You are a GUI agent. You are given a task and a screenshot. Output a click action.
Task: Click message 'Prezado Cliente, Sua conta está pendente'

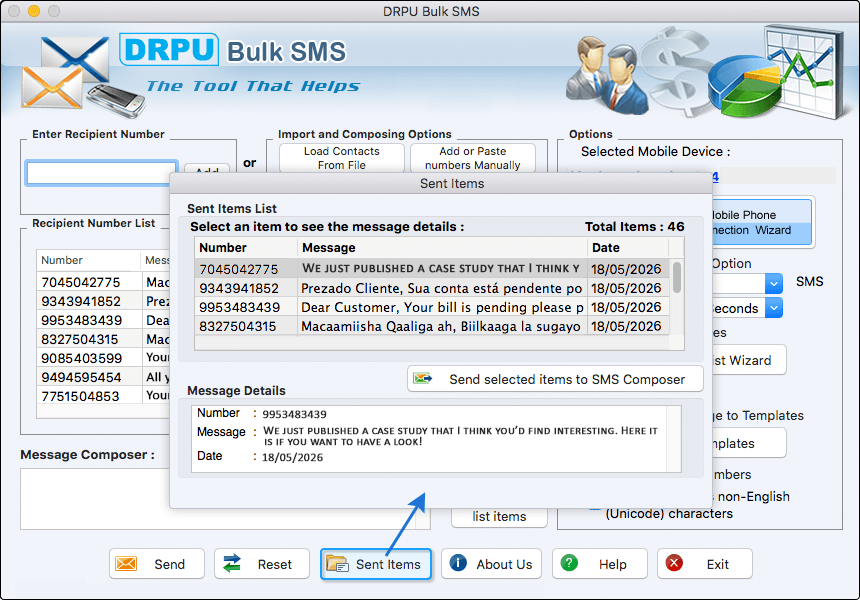(x=442, y=288)
